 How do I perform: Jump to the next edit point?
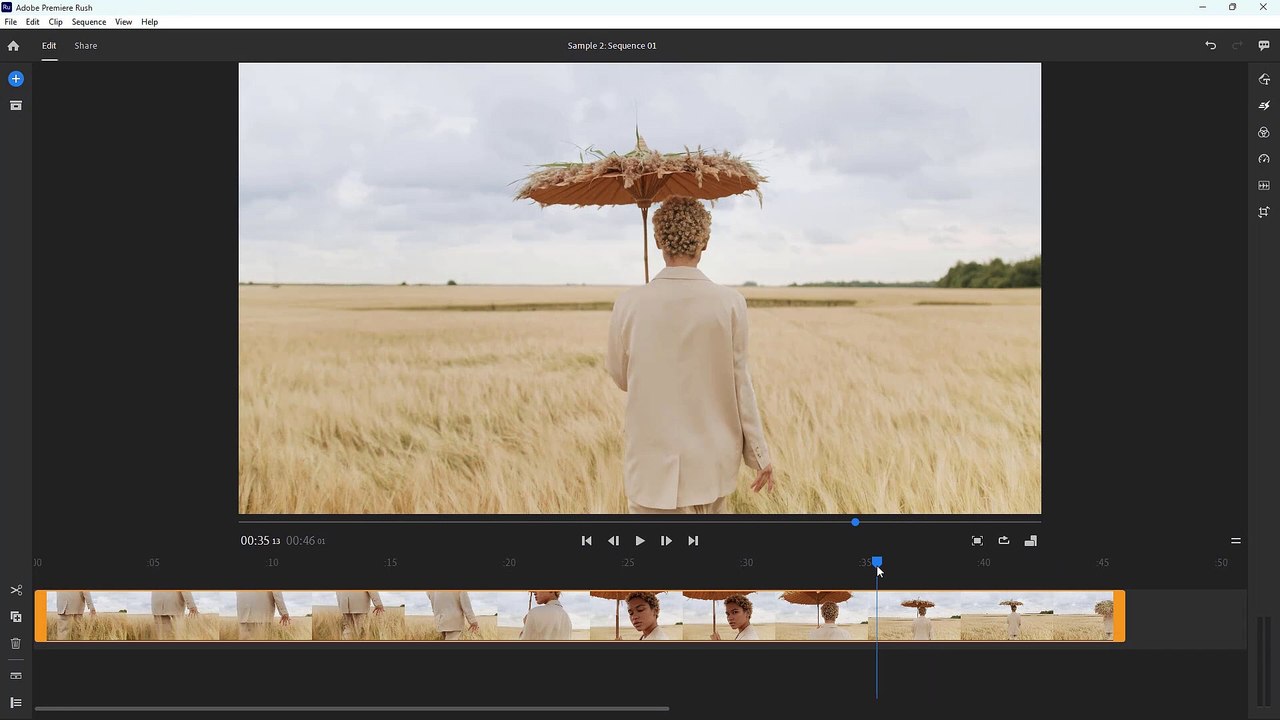tap(693, 541)
